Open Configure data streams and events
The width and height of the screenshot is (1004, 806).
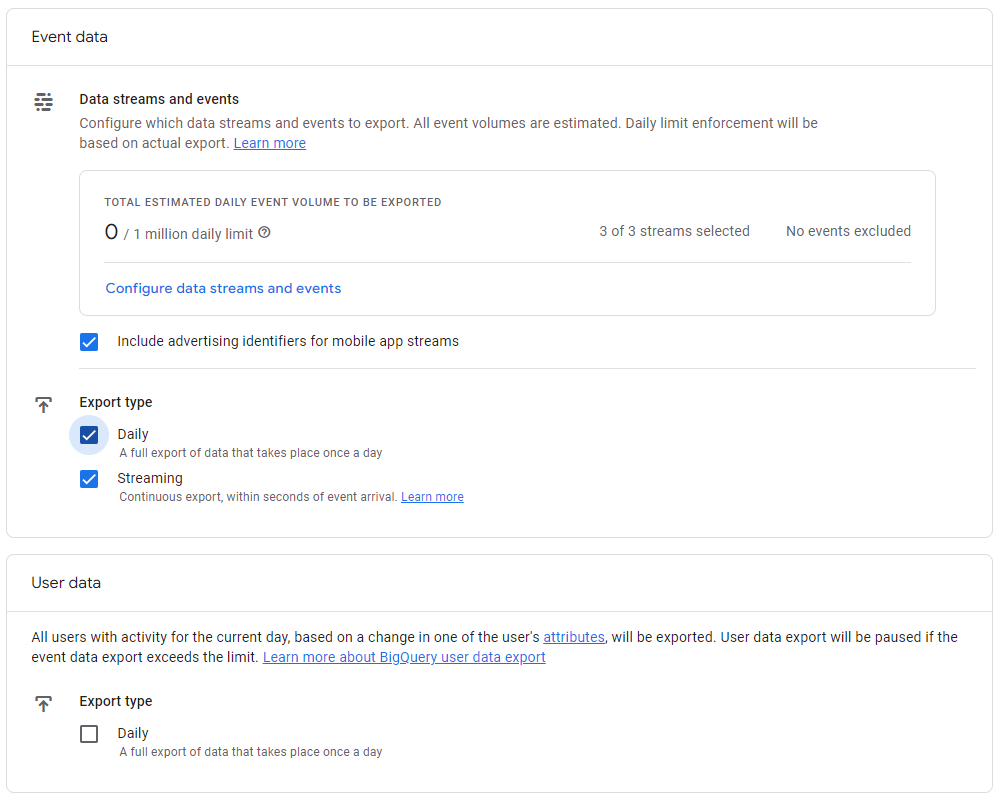(x=223, y=288)
